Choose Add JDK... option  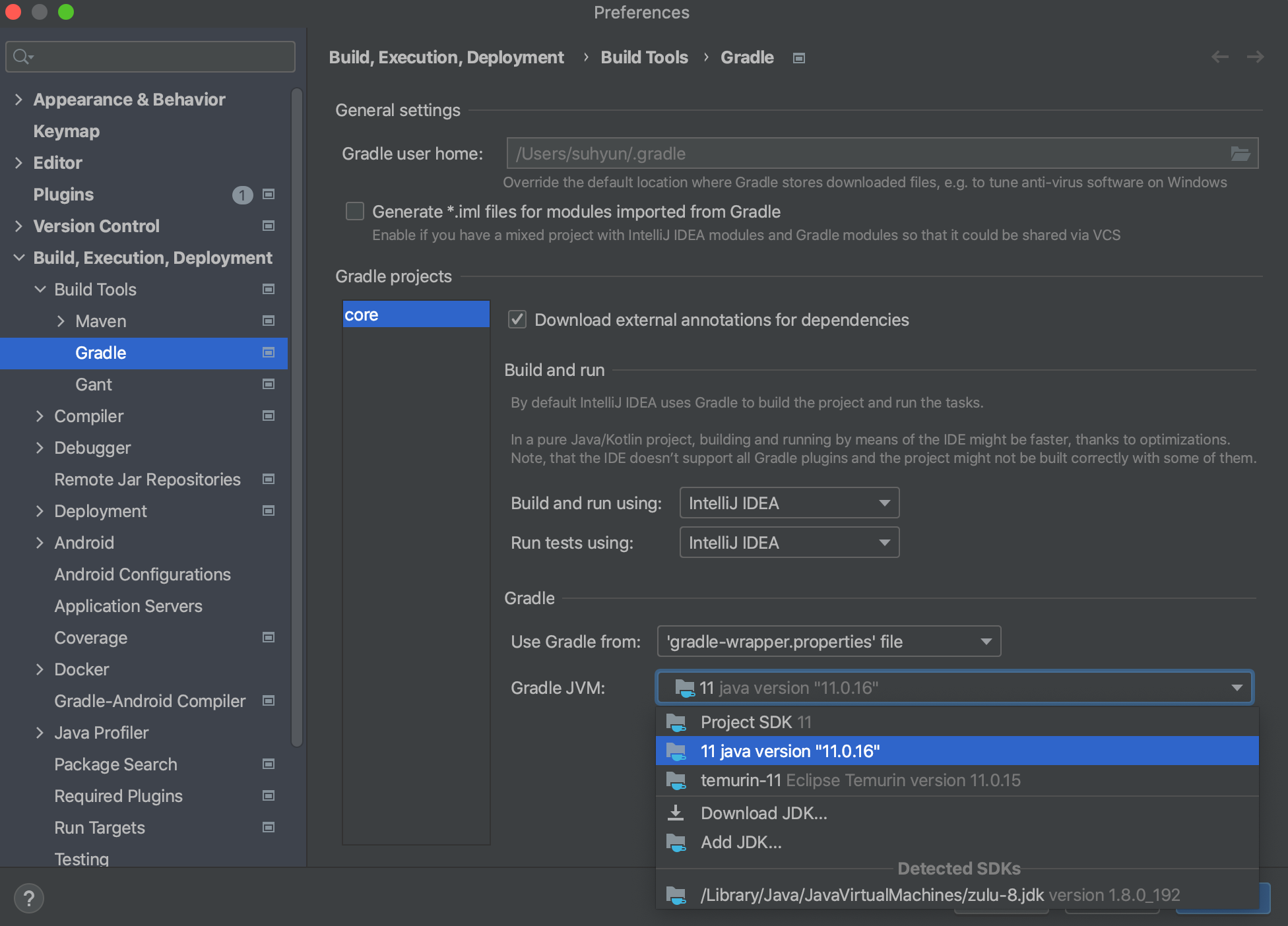tap(957, 842)
